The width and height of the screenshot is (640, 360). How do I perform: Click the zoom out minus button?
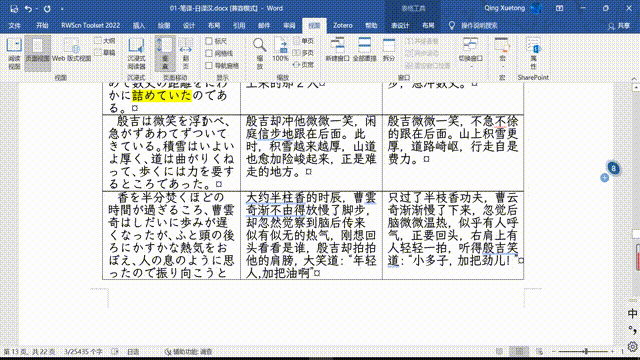tap(554, 351)
